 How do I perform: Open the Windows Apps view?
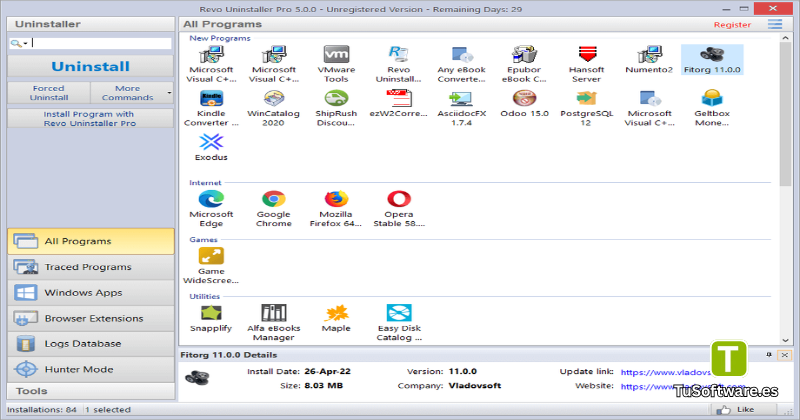(x=91, y=292)
